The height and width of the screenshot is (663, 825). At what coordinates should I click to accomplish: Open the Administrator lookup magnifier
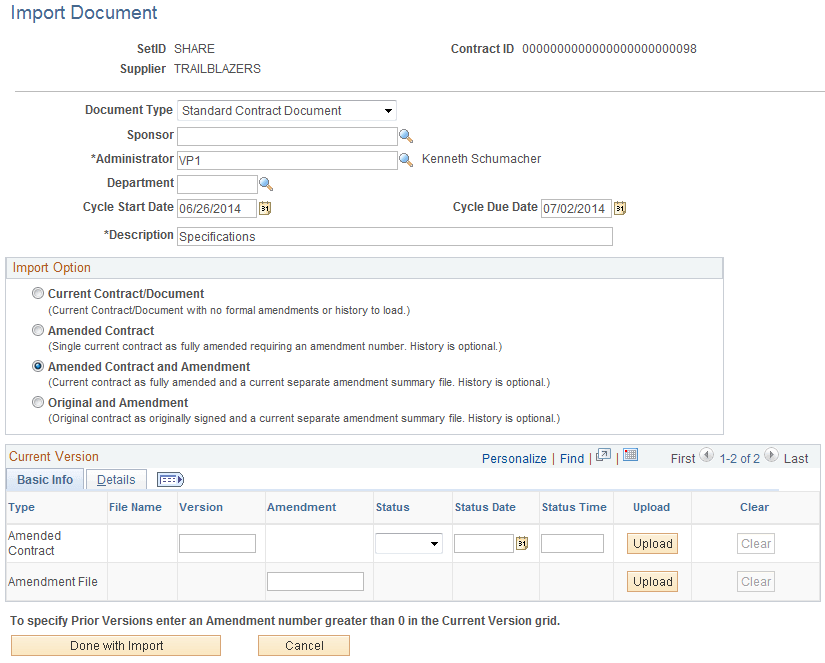[x=405, y=160]
